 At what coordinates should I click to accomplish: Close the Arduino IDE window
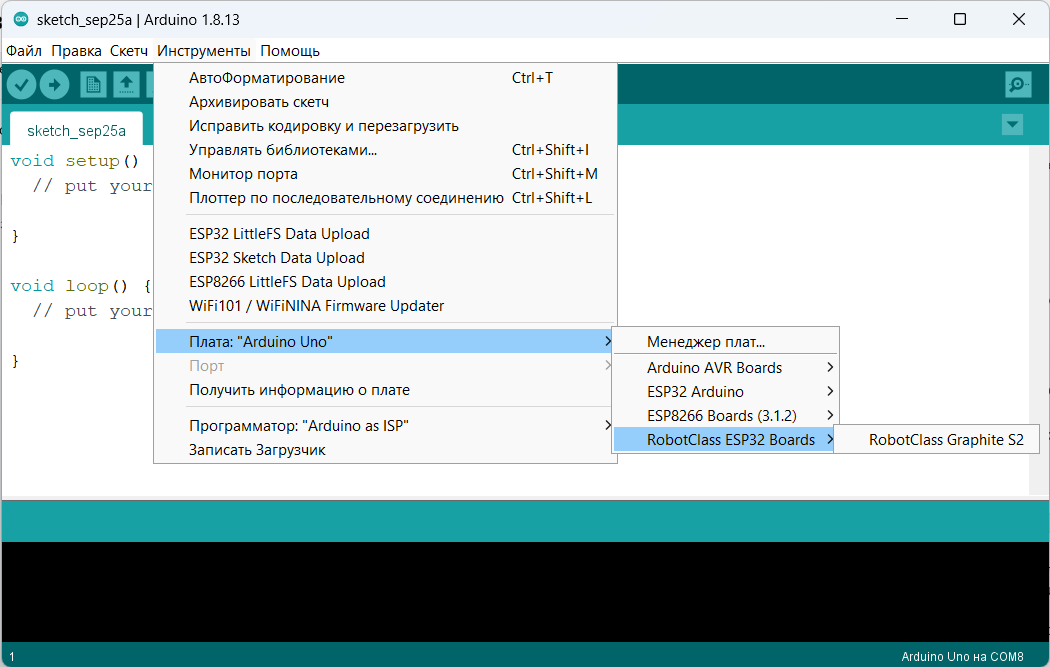point(1019,19)
